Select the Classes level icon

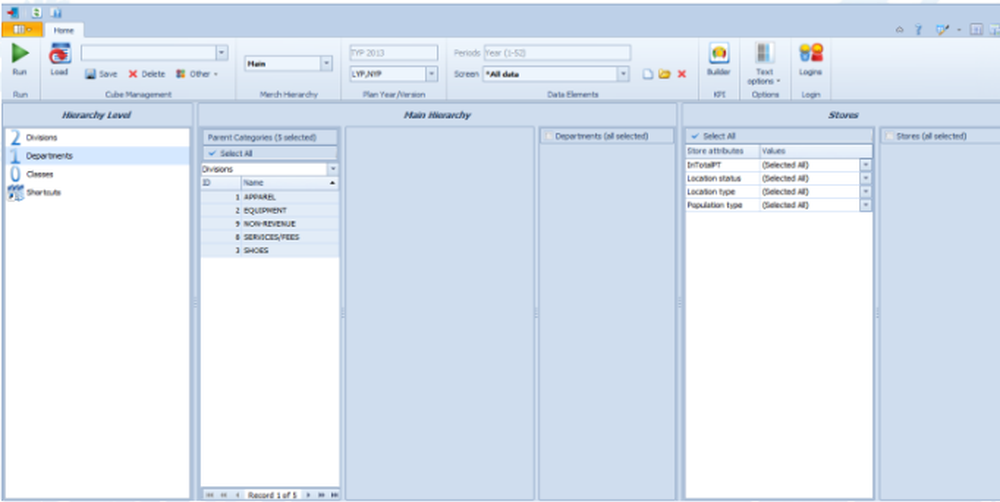15,174
